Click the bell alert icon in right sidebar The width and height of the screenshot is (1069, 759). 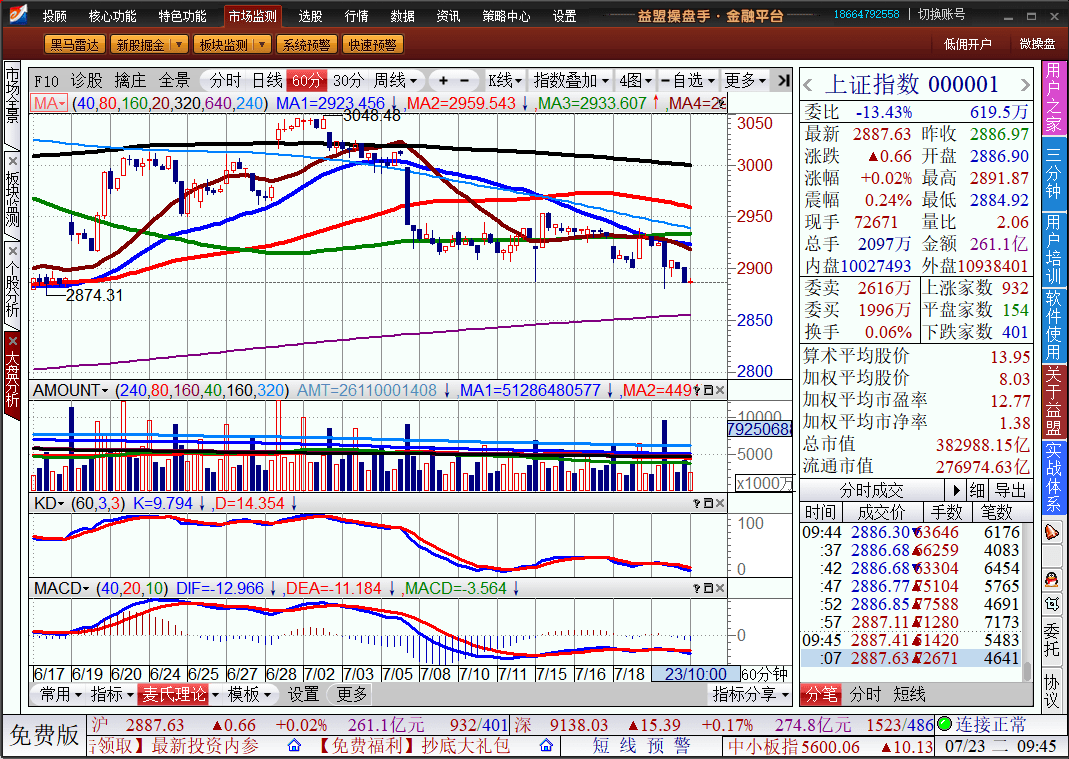1052,531
